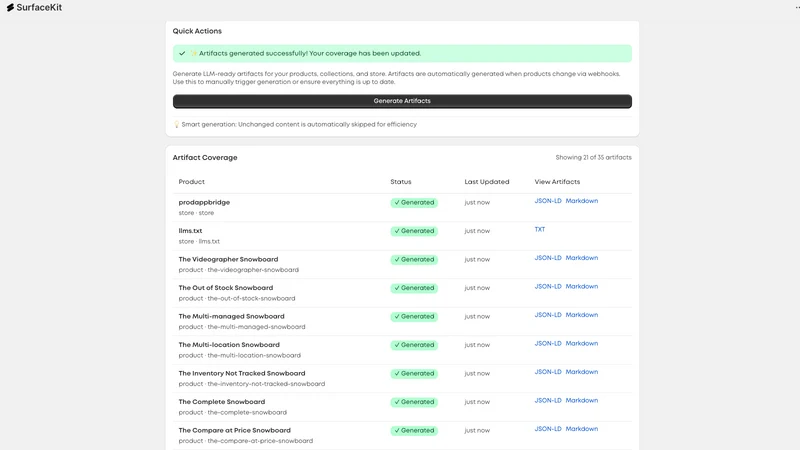
Task: Click Generated badge for The Complete Snowboard
Action: point(414,403)
